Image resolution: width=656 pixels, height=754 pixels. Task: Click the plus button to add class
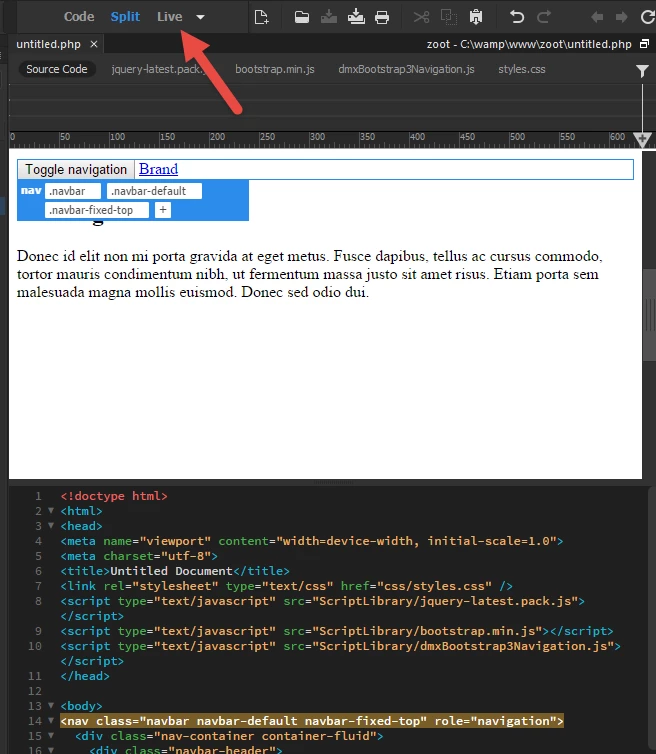tap(163, 210)
